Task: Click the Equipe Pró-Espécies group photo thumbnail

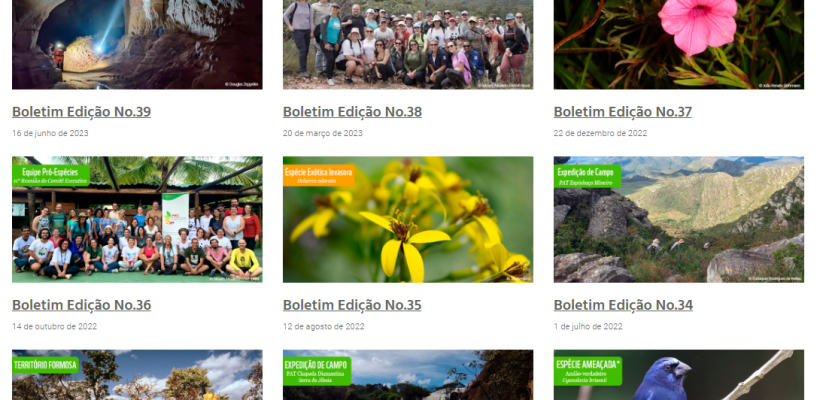Action: tap(137, 220)
